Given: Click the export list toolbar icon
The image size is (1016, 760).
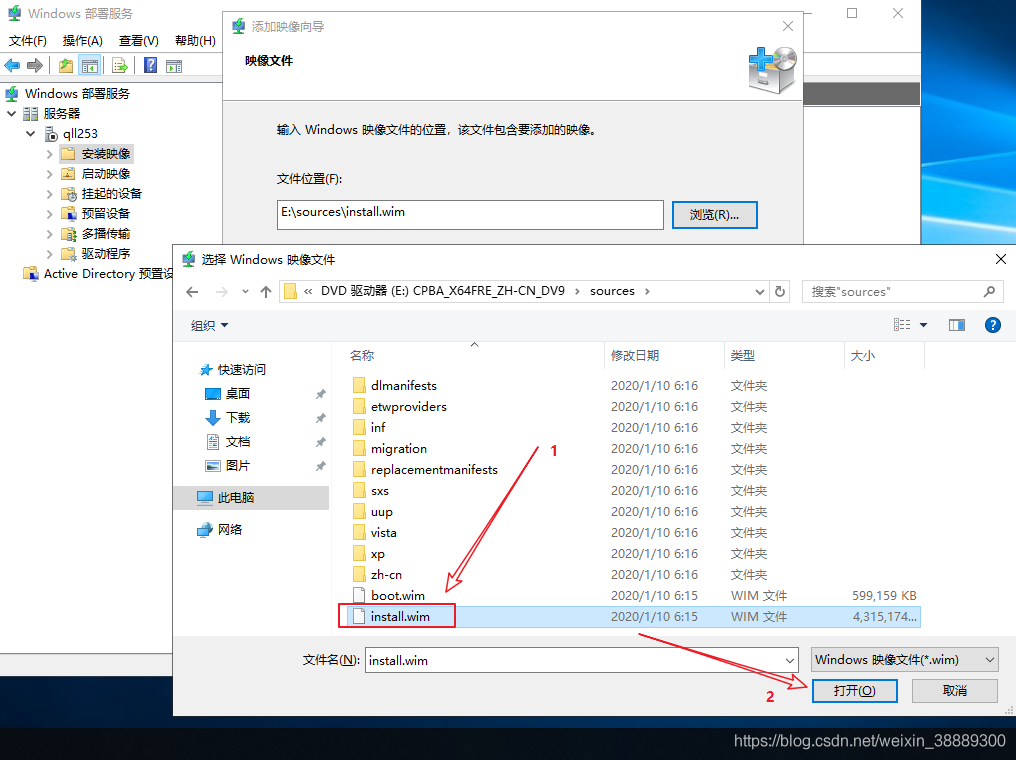Looking at the screenshot, I should pos(120,66).
